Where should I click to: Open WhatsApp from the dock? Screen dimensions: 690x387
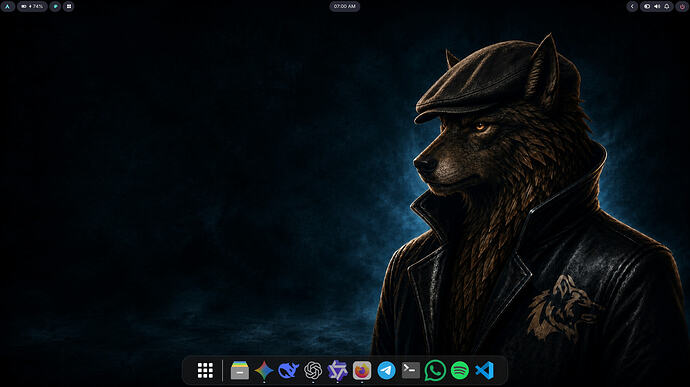pyautogui.click(x=435, y=370)
